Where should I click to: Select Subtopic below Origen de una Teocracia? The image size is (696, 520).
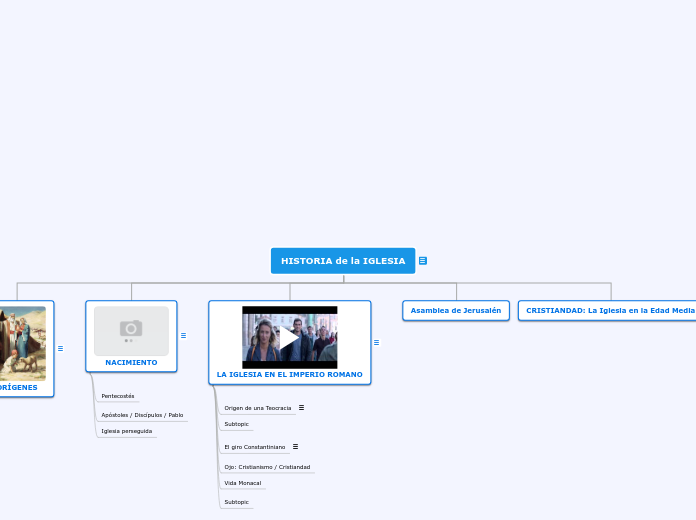(237, 424)
